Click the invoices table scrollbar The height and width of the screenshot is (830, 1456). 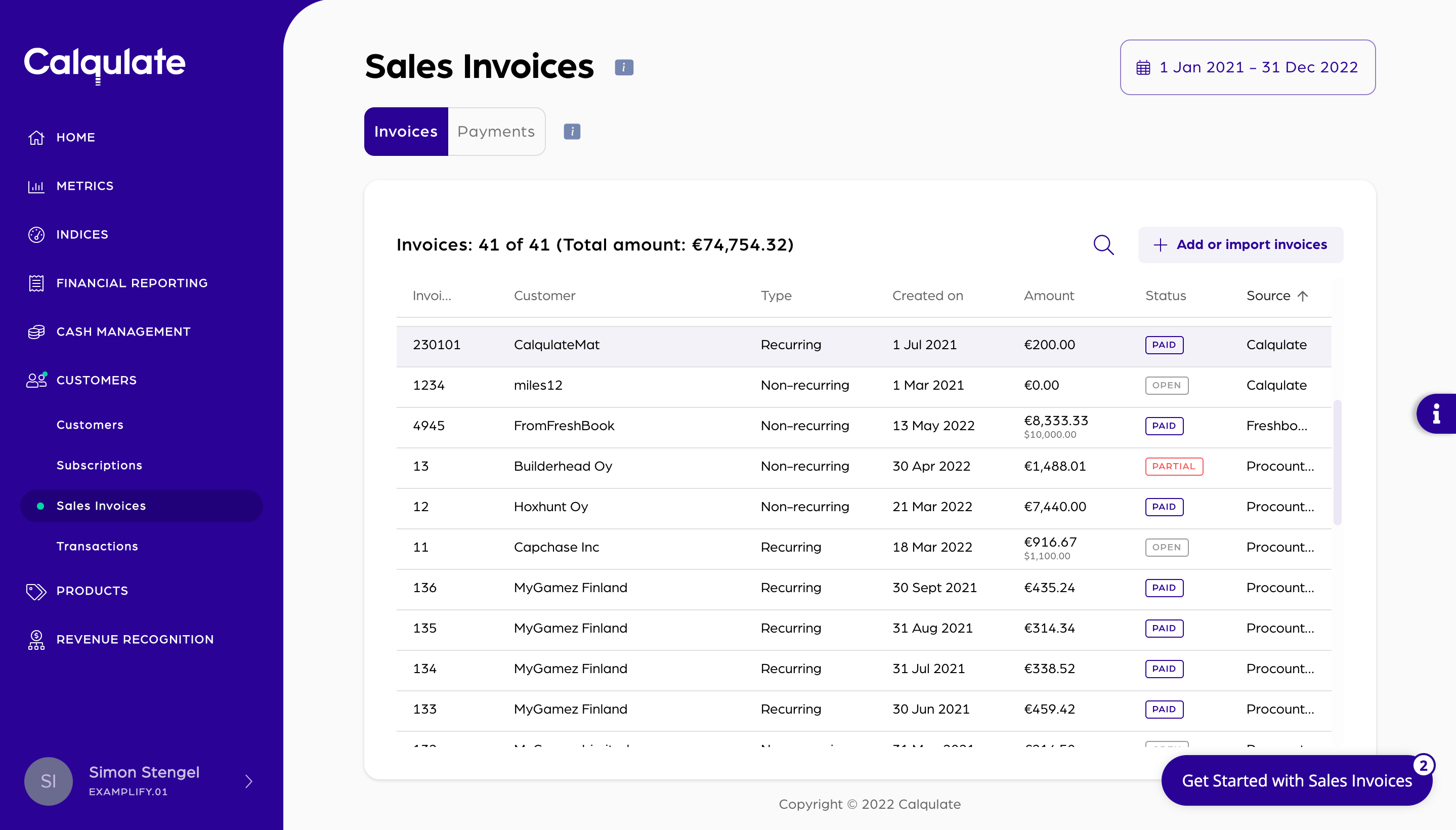1337,462
